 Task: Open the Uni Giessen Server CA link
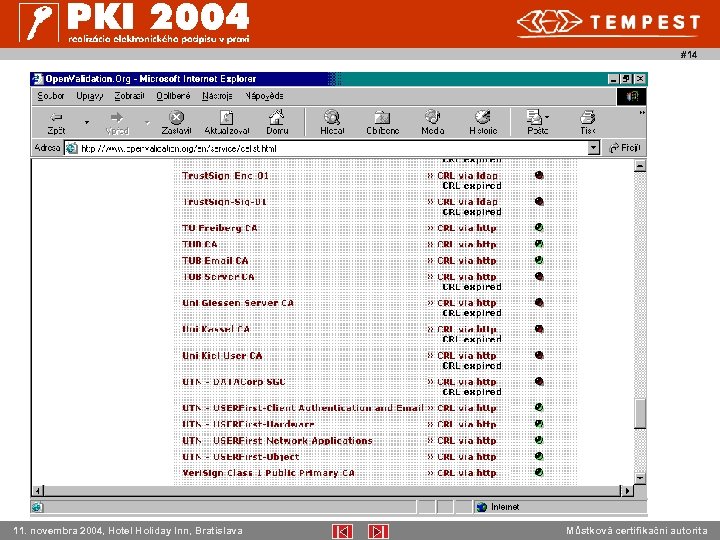click(237, 303)
